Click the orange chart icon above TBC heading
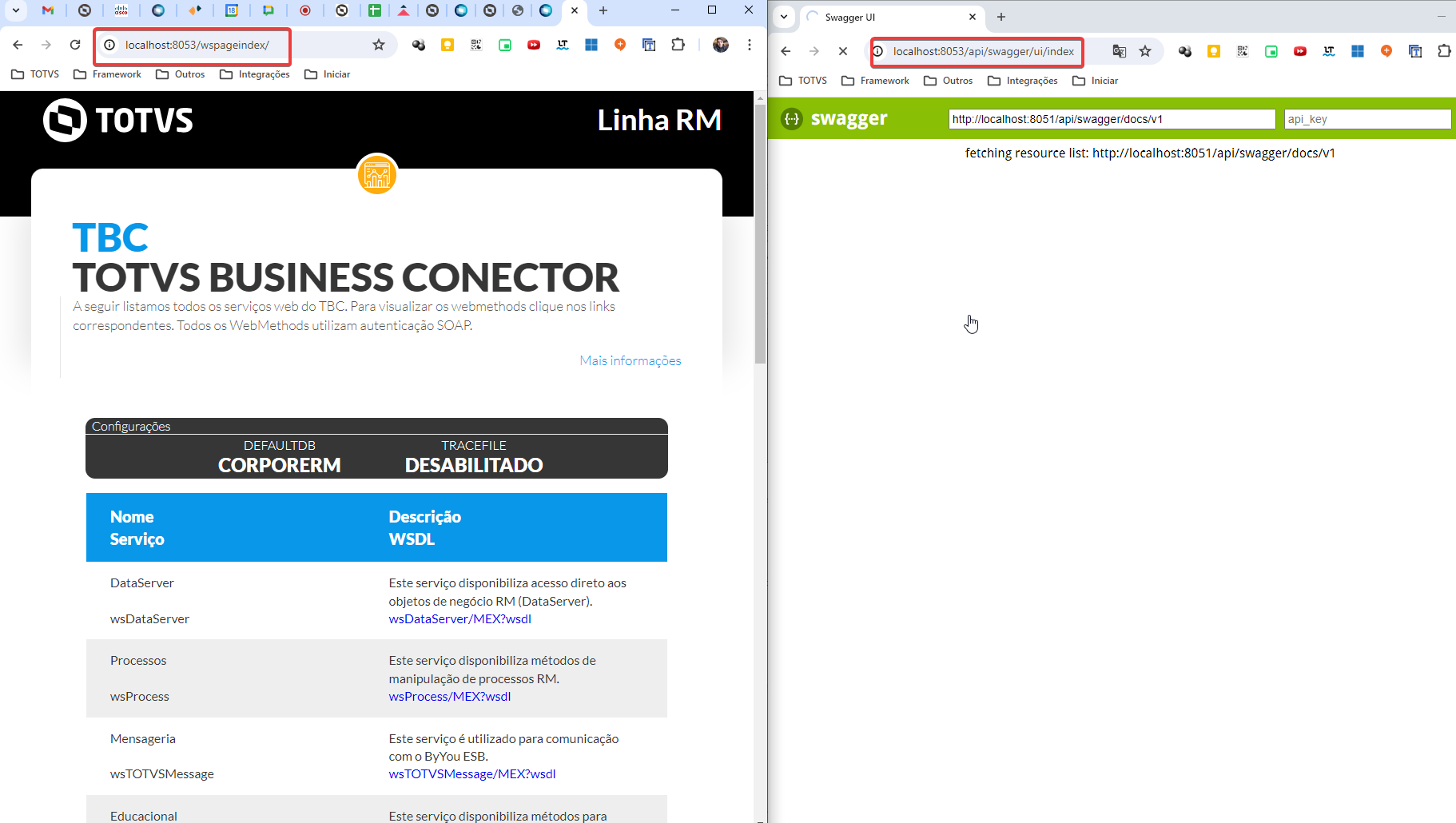Viewport: 1456px width, 823px height. (377, 174)
